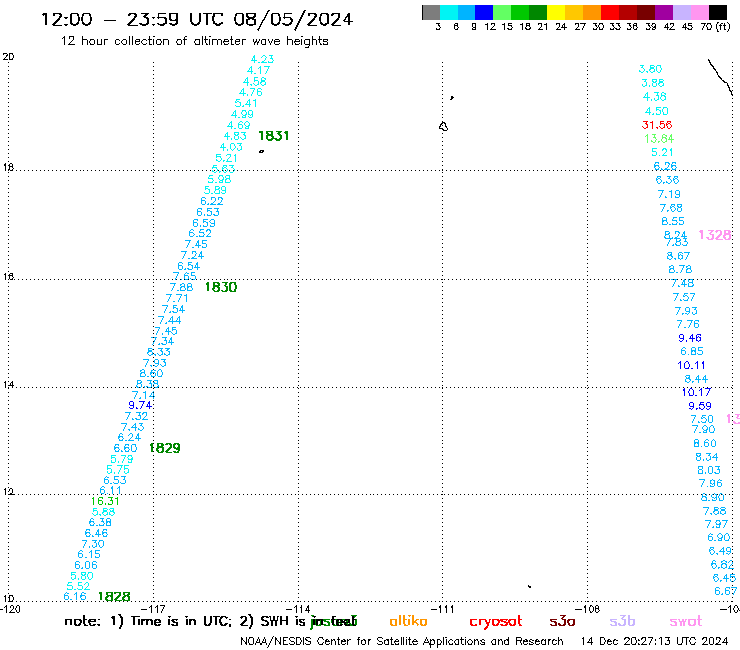Click the 4.23 value topping the left track
740x650 pixels.
click(262, 59)
